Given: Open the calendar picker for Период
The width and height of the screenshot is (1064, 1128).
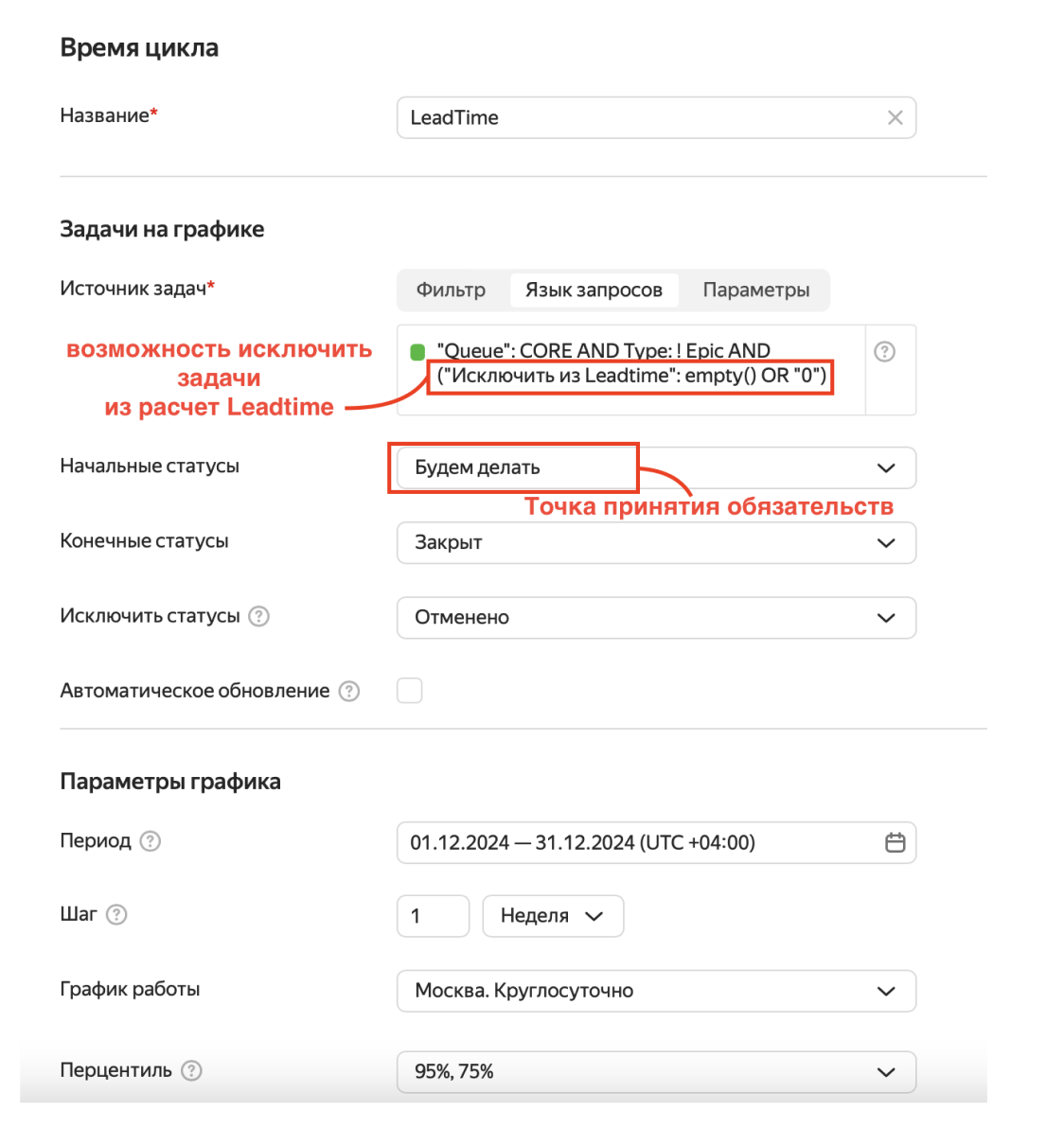Looking at the screenshot, I should pyautogui.click(x=894, y=842).
